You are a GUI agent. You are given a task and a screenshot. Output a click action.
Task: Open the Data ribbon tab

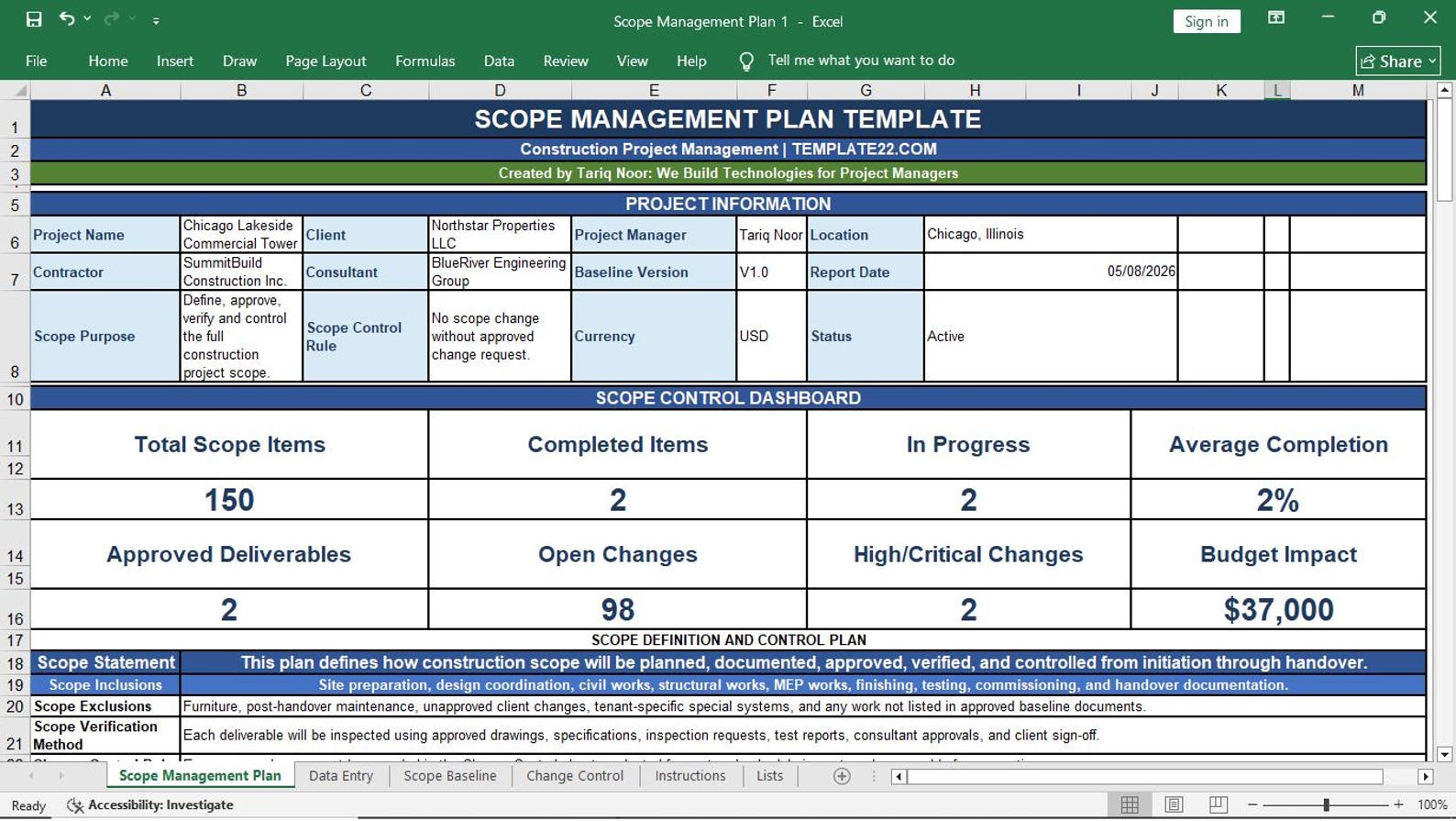click(499, 61)
